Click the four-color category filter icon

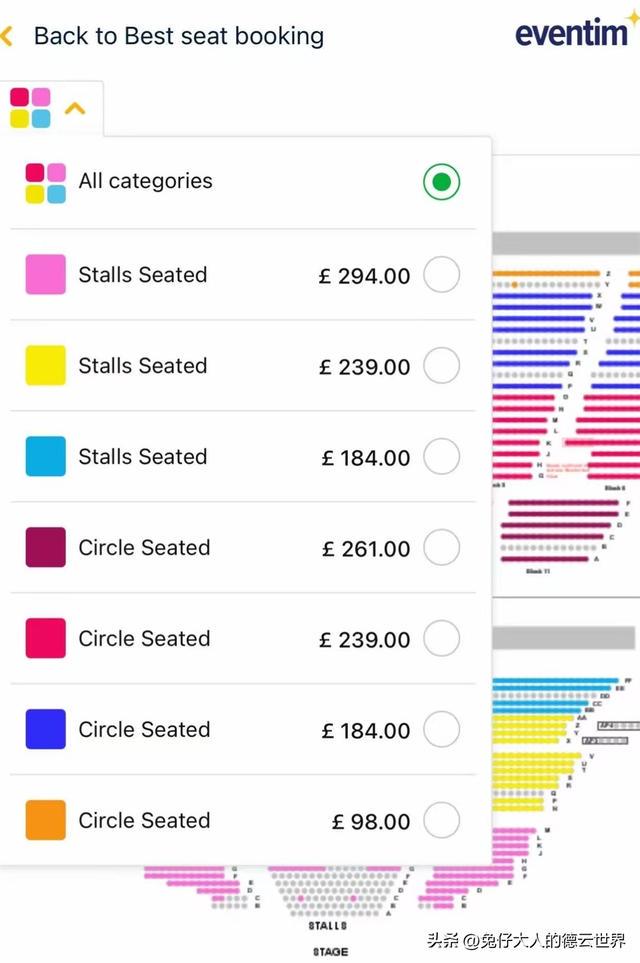[x=30, y=108]
